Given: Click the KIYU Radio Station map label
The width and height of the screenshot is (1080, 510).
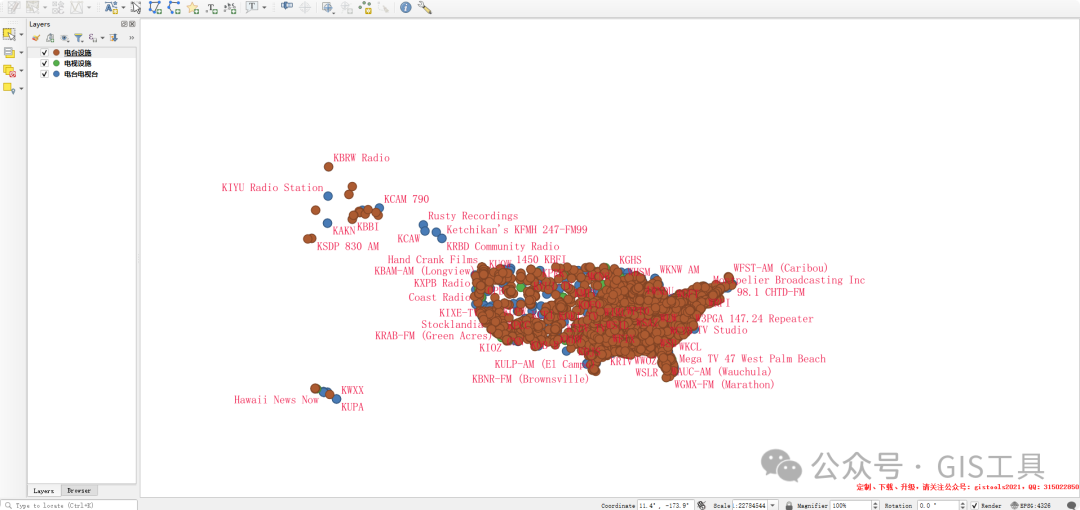Looking at the screenshot, I should 273,187.
